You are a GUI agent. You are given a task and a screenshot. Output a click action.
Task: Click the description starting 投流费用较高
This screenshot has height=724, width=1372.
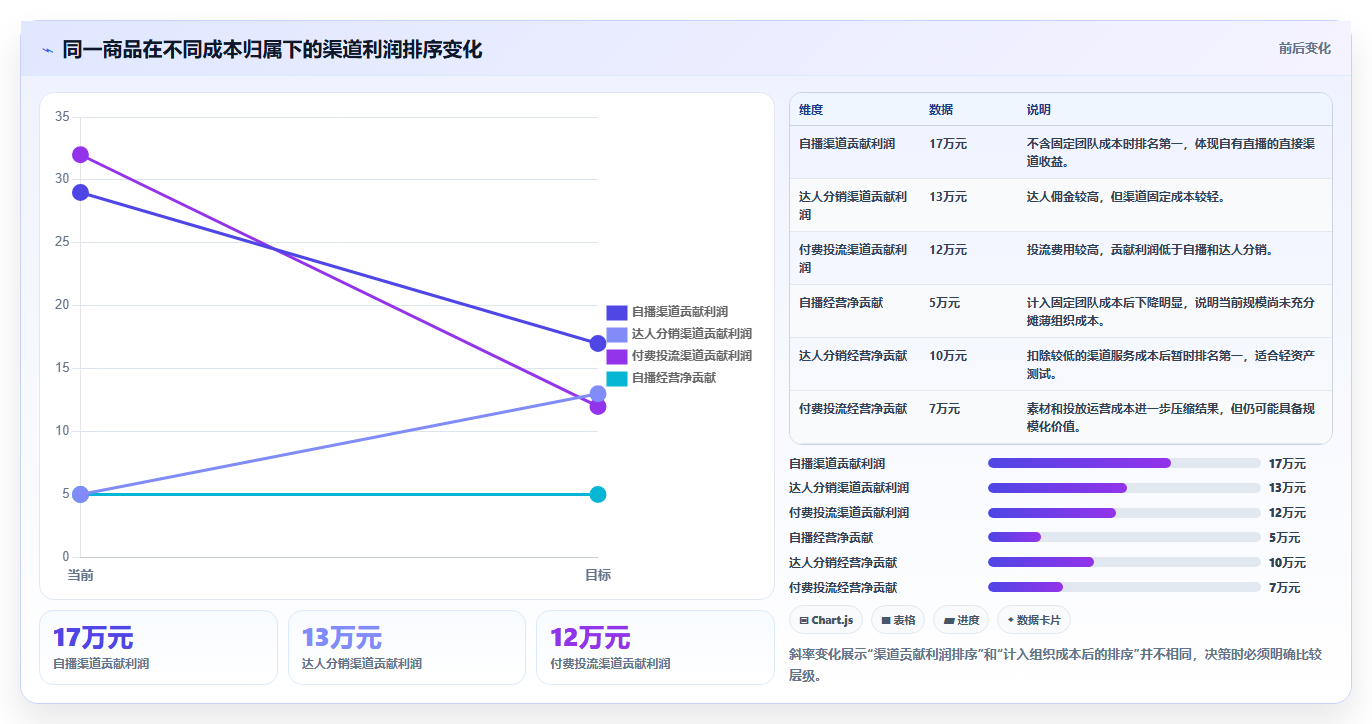(1150, 250)
